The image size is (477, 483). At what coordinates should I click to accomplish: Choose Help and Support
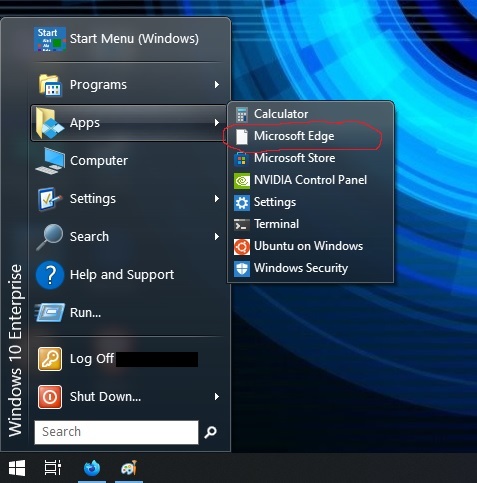pos(129,275)
